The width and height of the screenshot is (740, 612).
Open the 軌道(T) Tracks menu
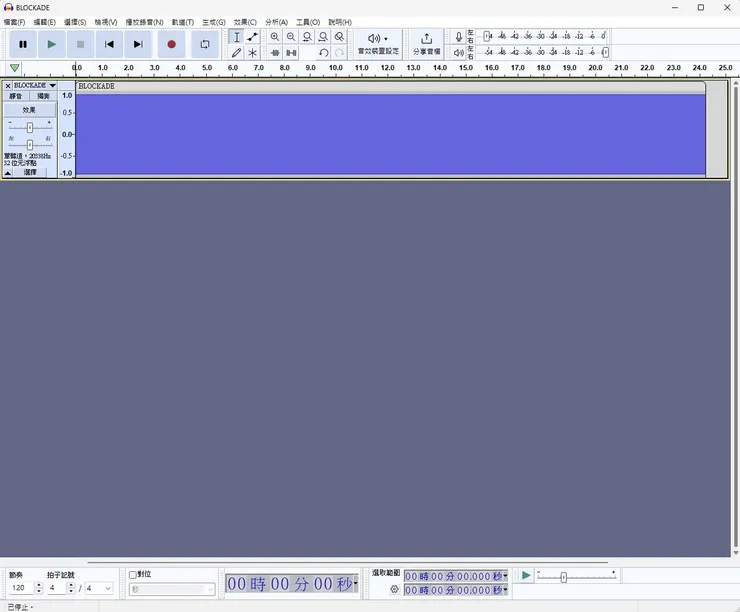pyautogui.click(x=183, y=22)
